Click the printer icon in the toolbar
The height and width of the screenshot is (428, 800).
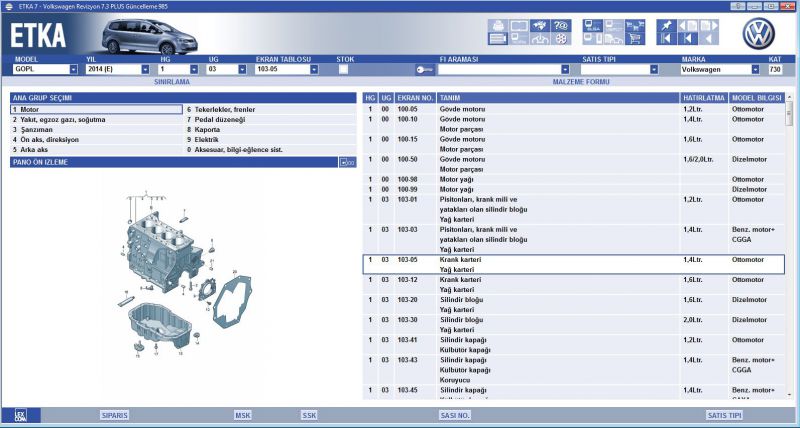(x=498, y=26)
